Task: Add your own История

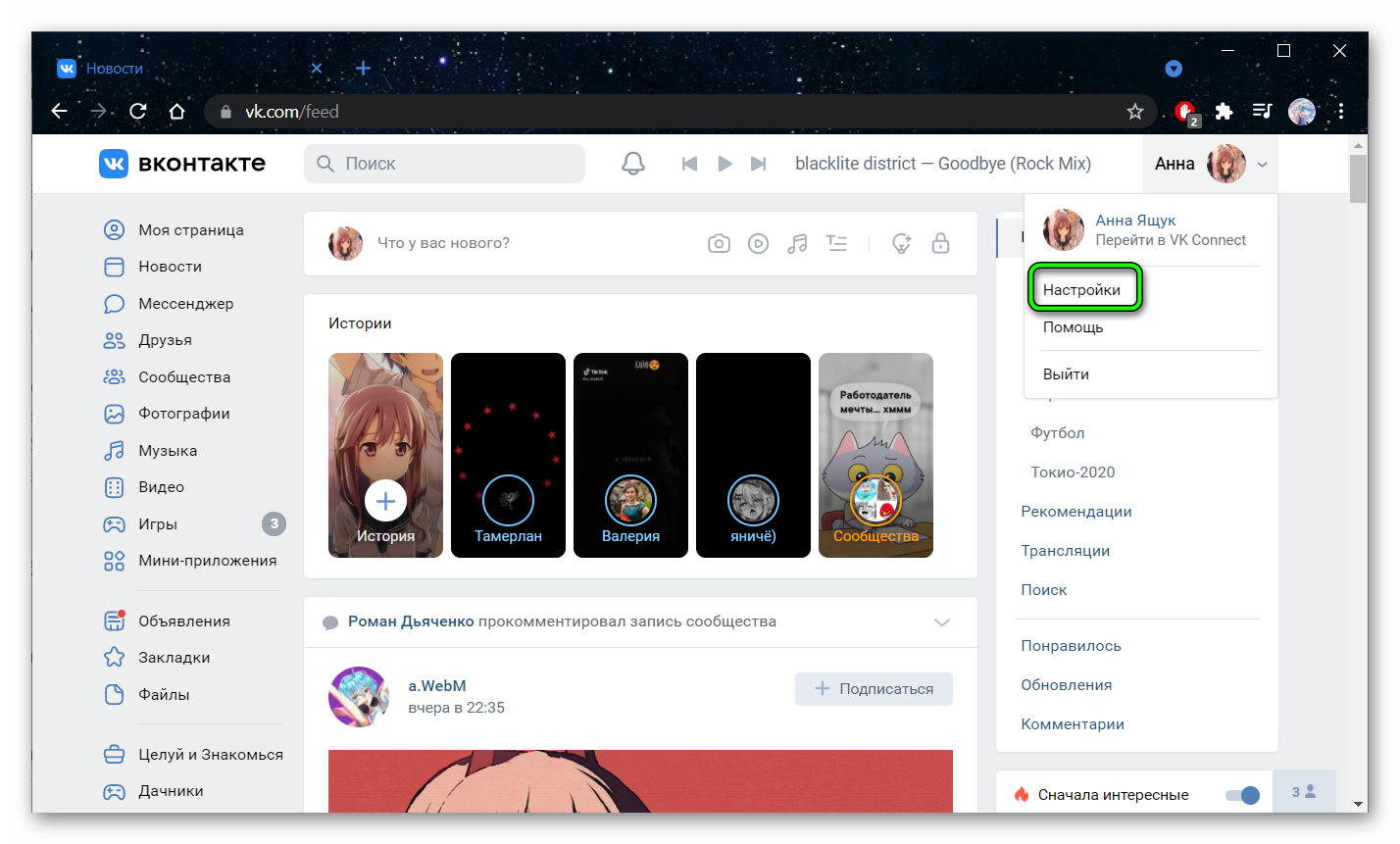Action: click(385, 456)
